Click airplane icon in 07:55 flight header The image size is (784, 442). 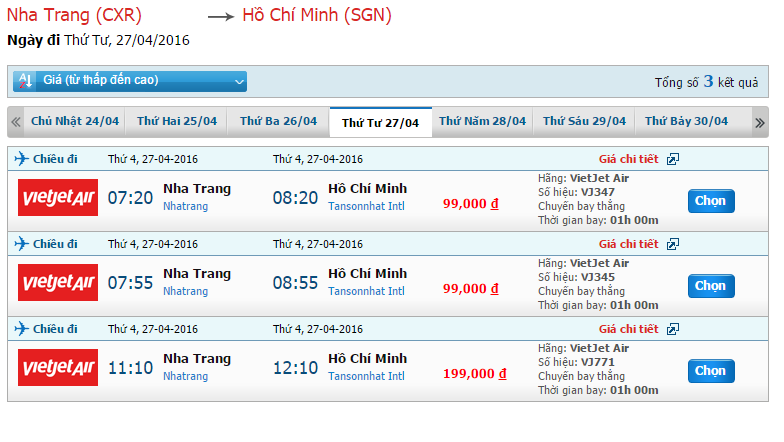pos(22,244)
